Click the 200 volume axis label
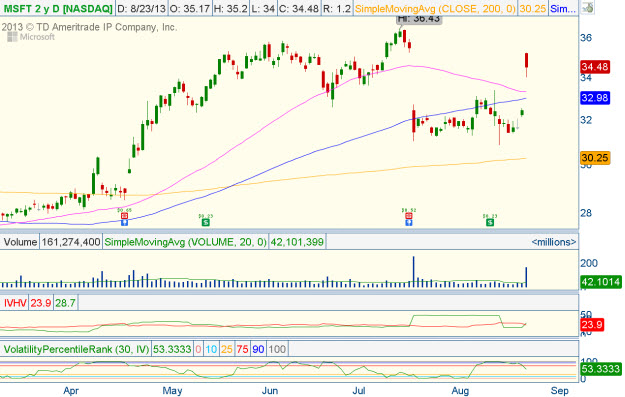 (x=589, y=263)
